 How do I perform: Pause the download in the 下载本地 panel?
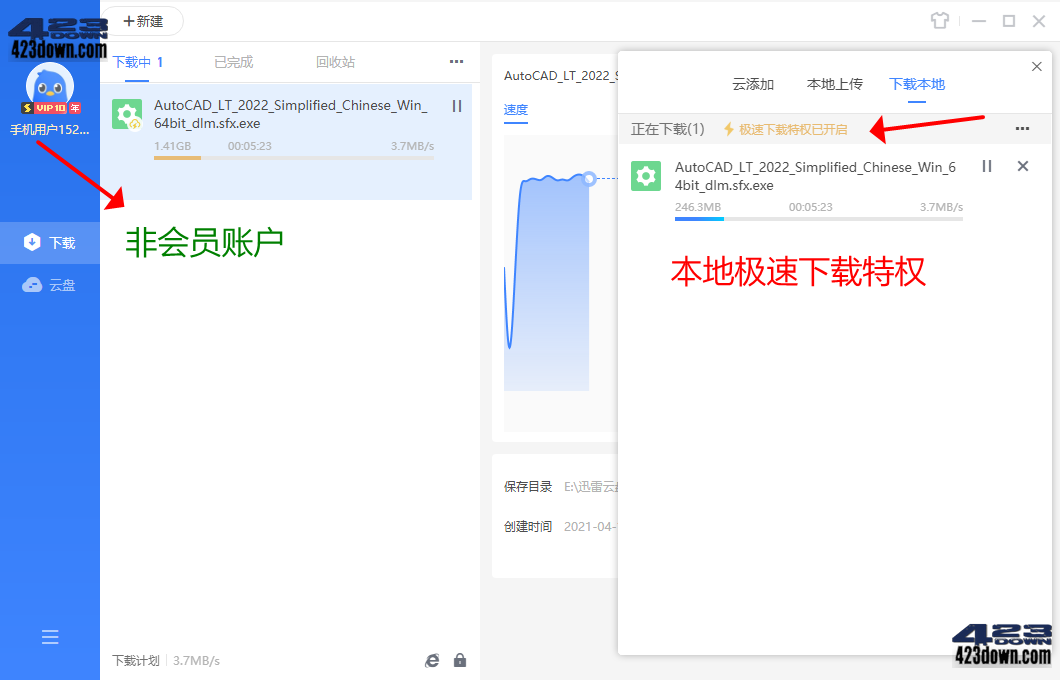coord(986,167)
